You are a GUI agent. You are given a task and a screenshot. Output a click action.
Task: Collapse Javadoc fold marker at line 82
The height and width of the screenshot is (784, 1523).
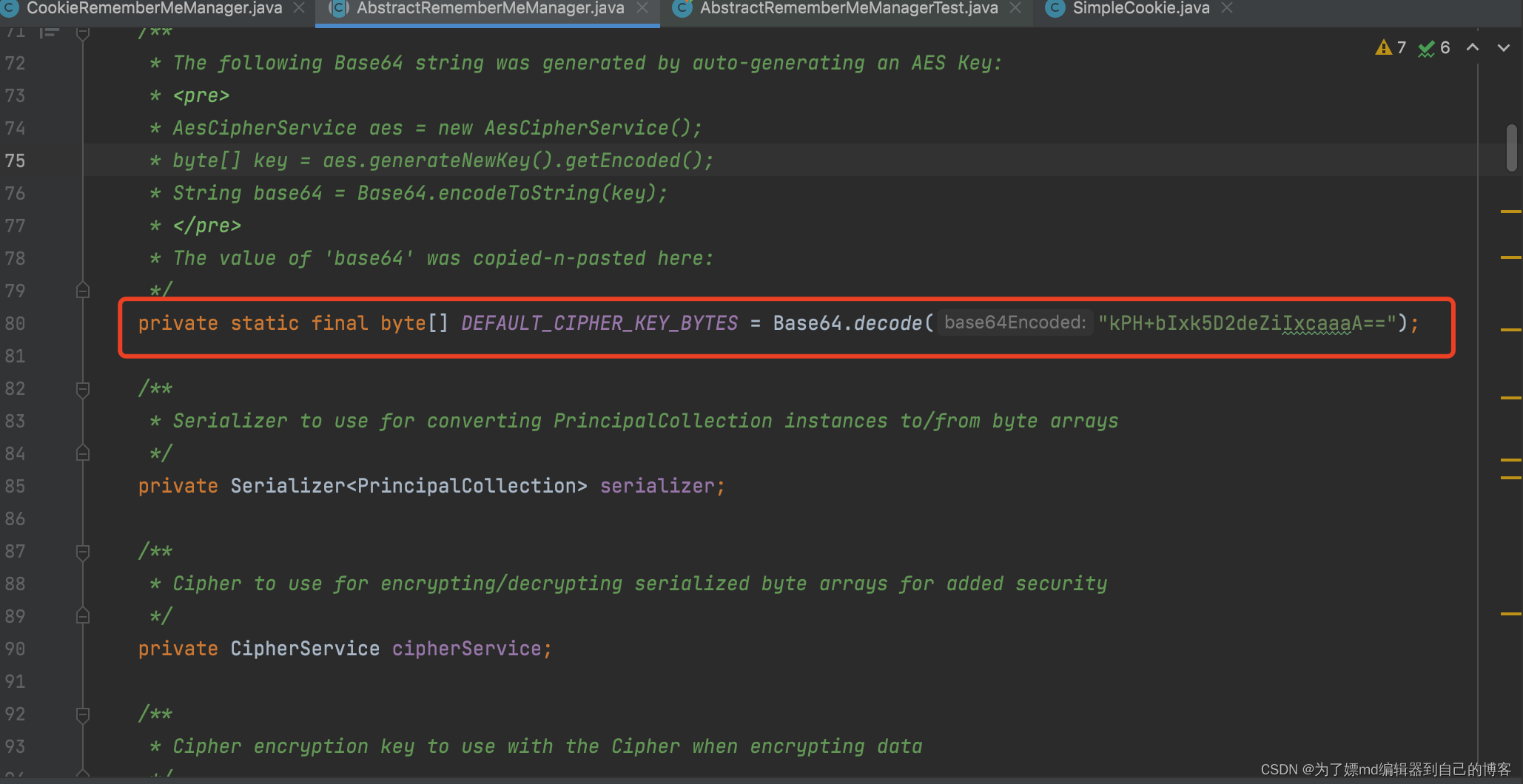tap(83, 389)
